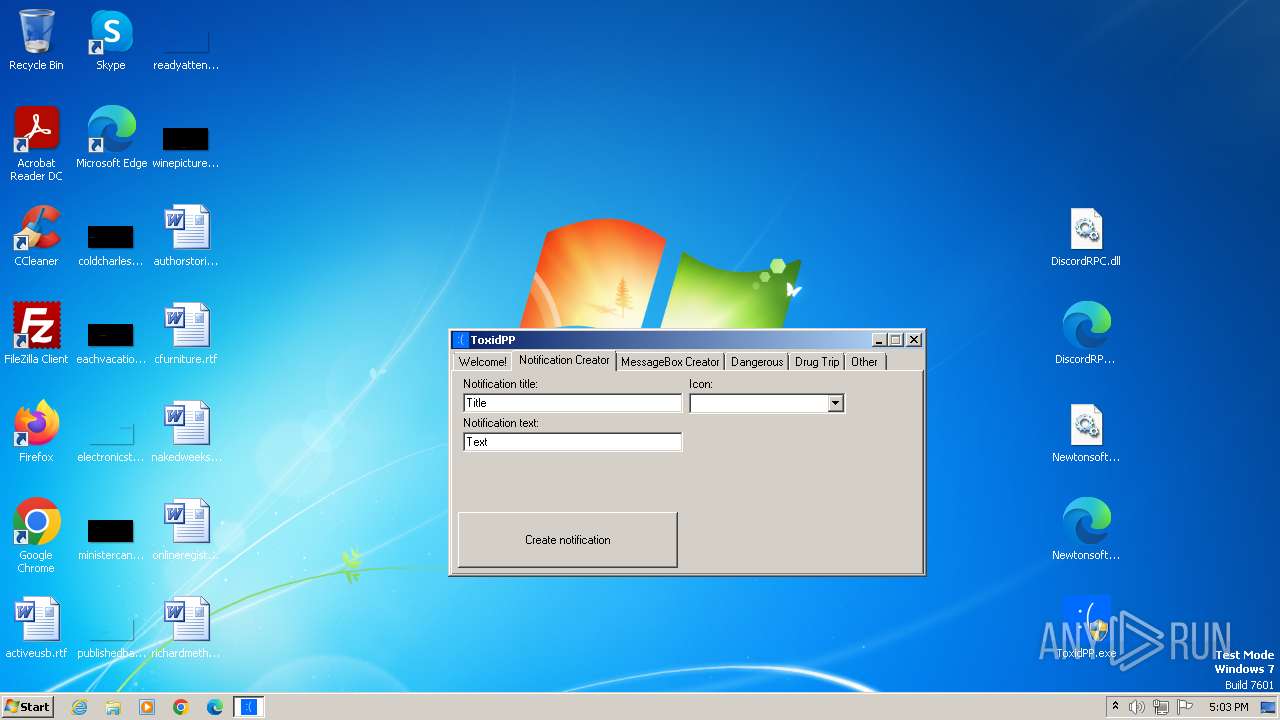This screenshot has width=1280, height=720.
Task: Open the volume control tray icon
Action: click(x=1137, y=707)
